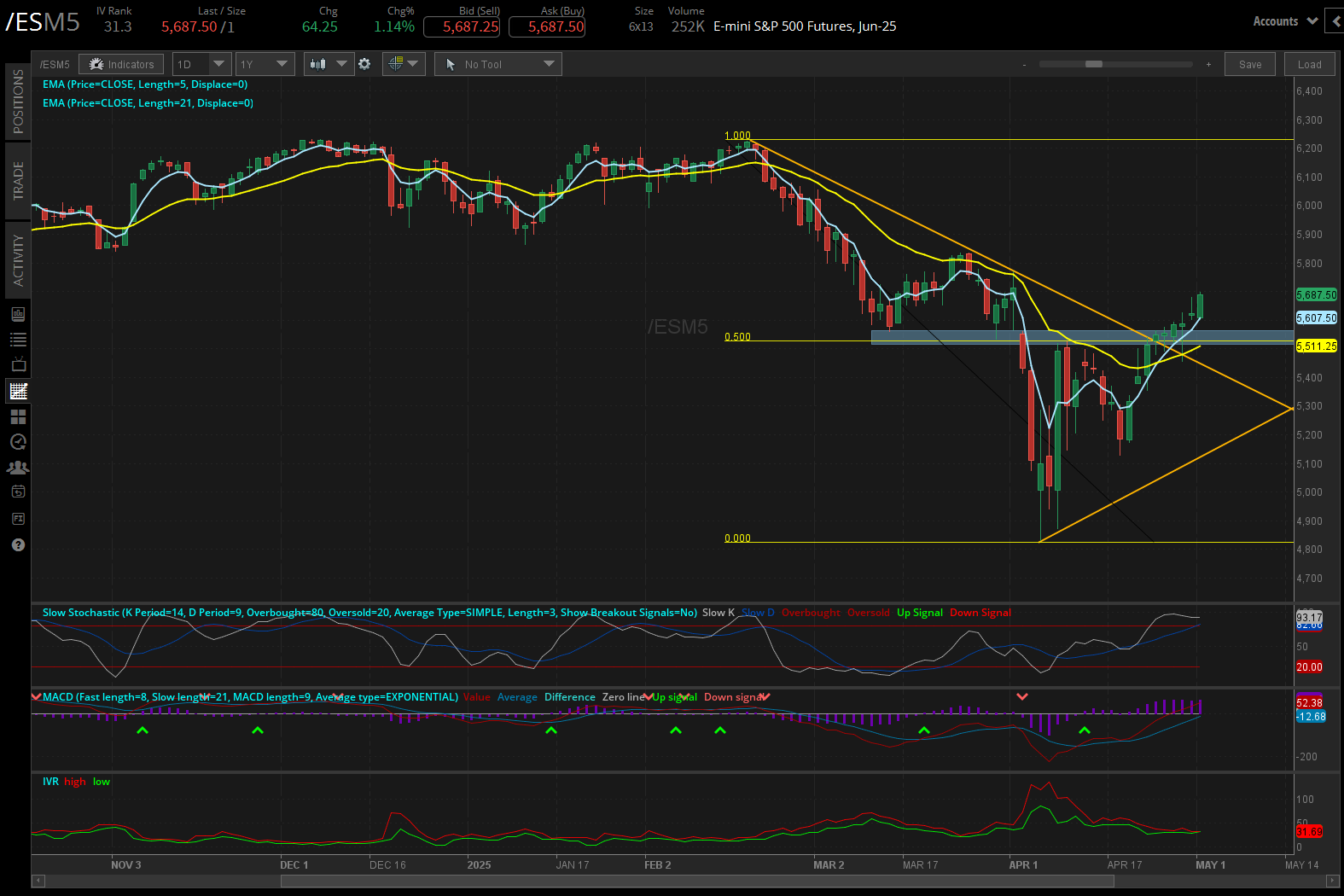Click the Volume value 252K
The image size is (1344, 896).
pos(688,26)
